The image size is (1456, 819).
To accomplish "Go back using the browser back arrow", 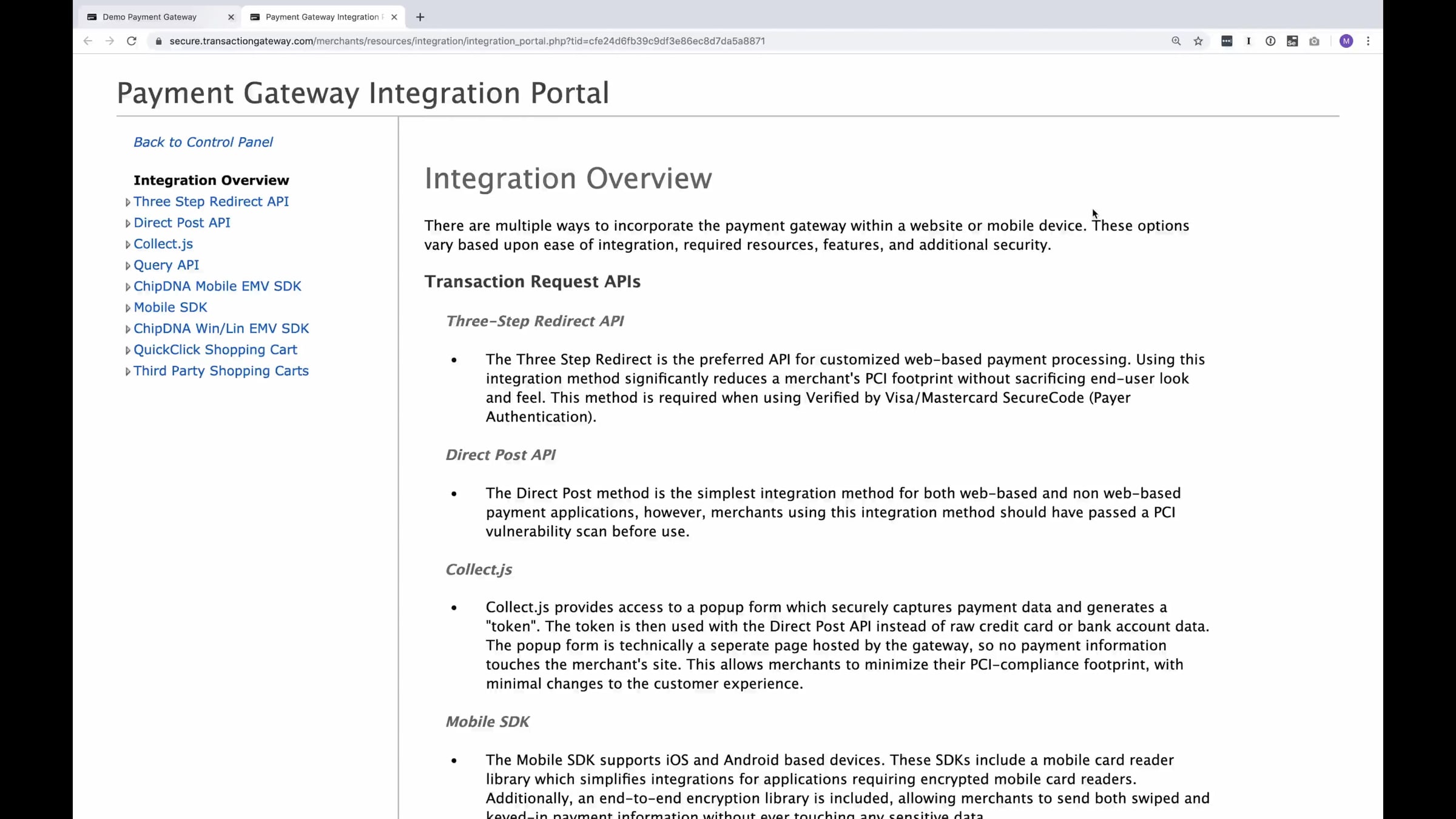I will (x=88, y=41).
